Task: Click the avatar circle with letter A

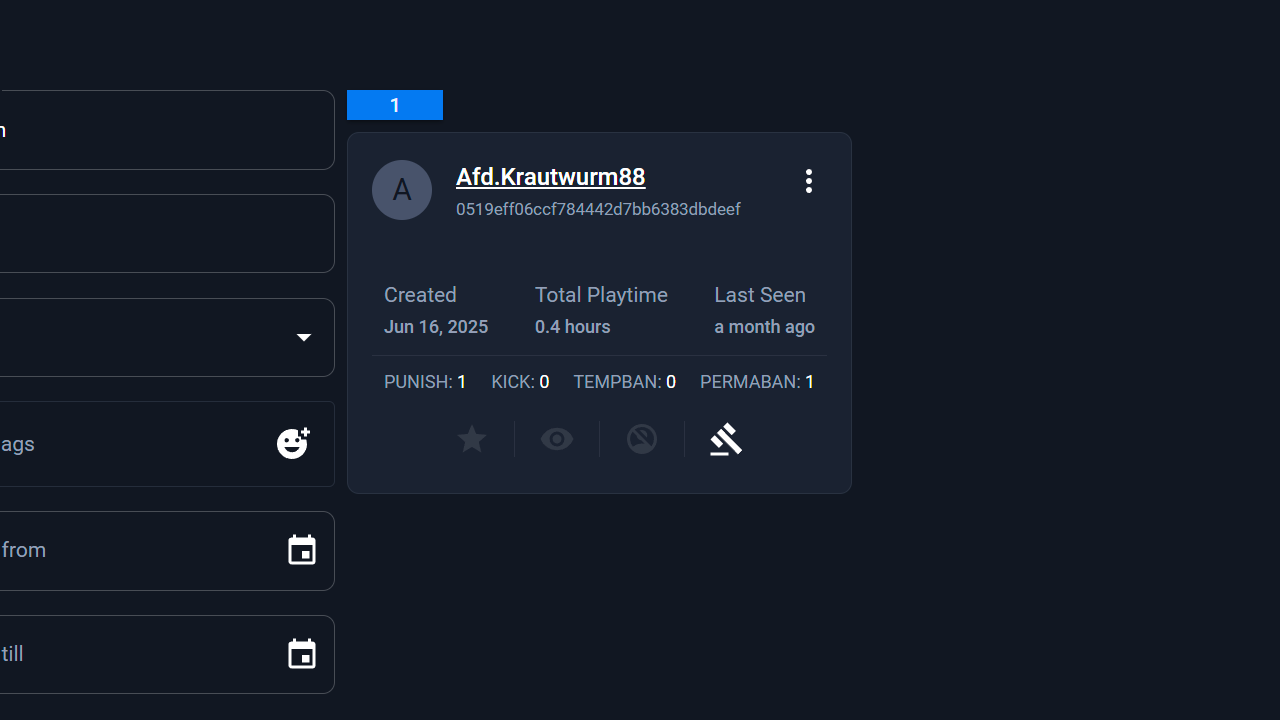Action: 402,190
